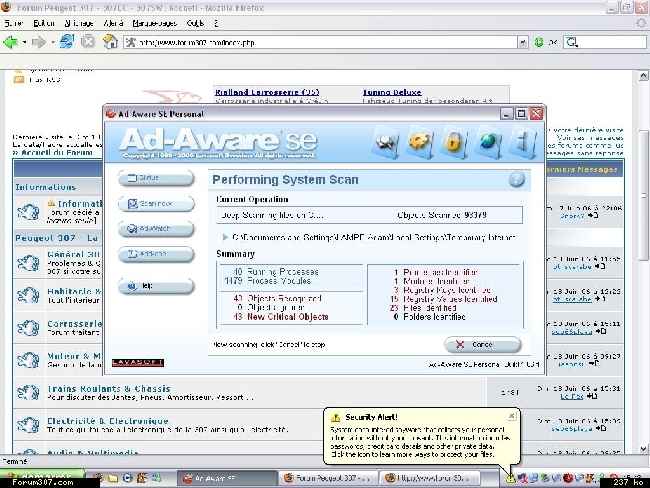Open Ad-Aware settings via the gear icon
The width and height of the screenshot is (650, 488).
(x=420, y=142)
